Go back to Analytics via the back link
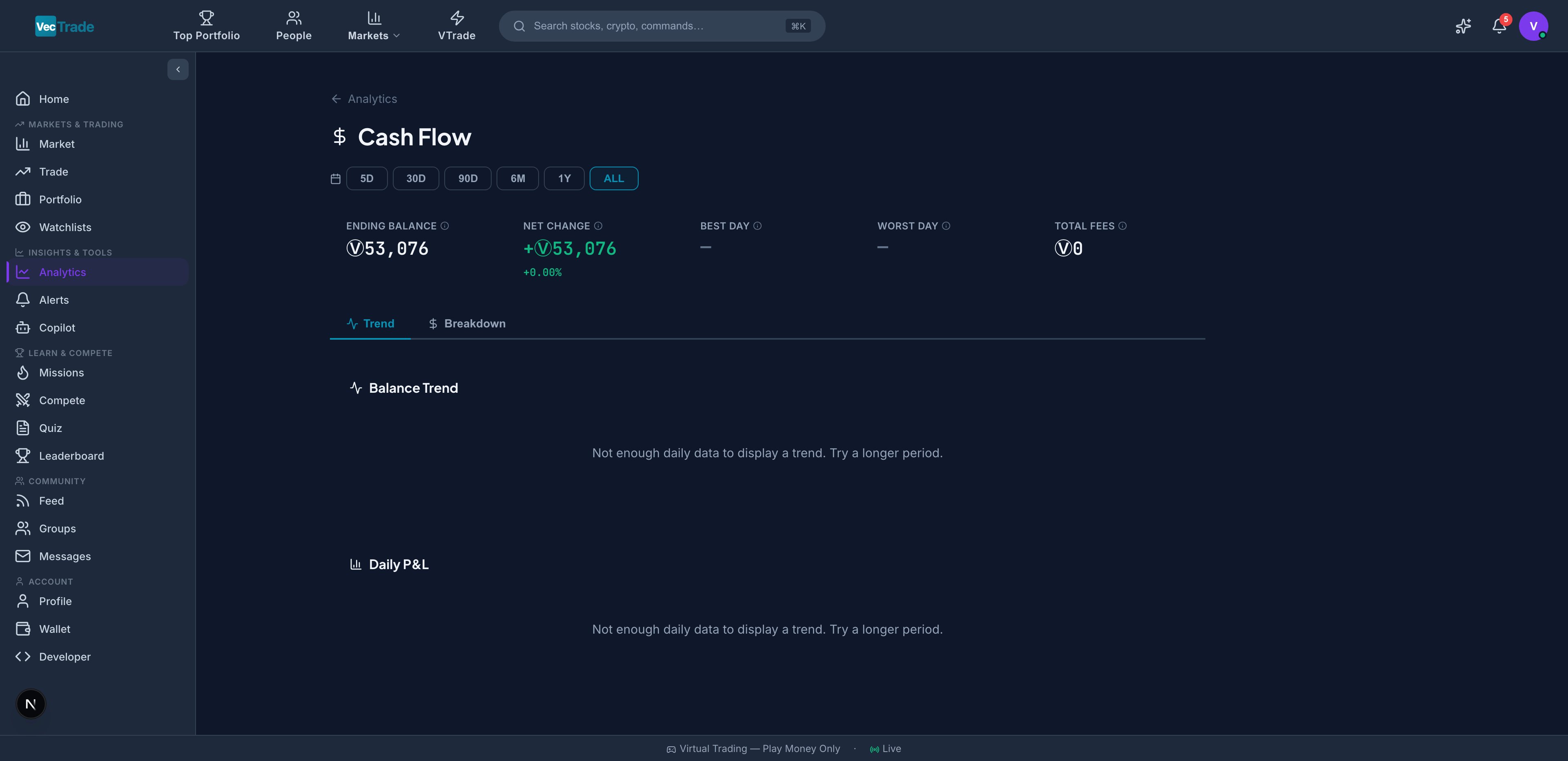Viewport: 1568px width, 761px height. click(x=364, y=99)
